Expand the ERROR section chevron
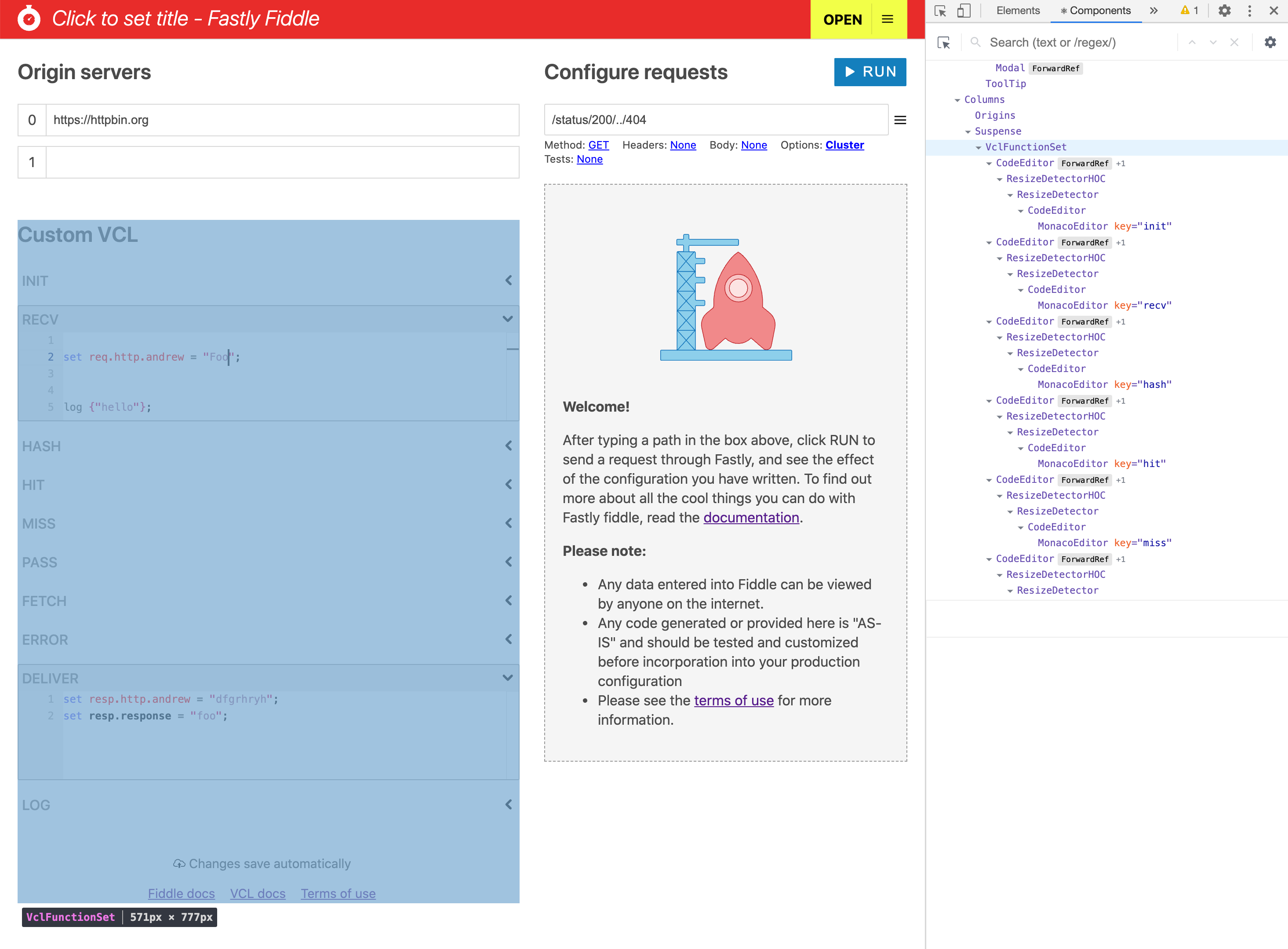1288x949 pixels. 508,639
